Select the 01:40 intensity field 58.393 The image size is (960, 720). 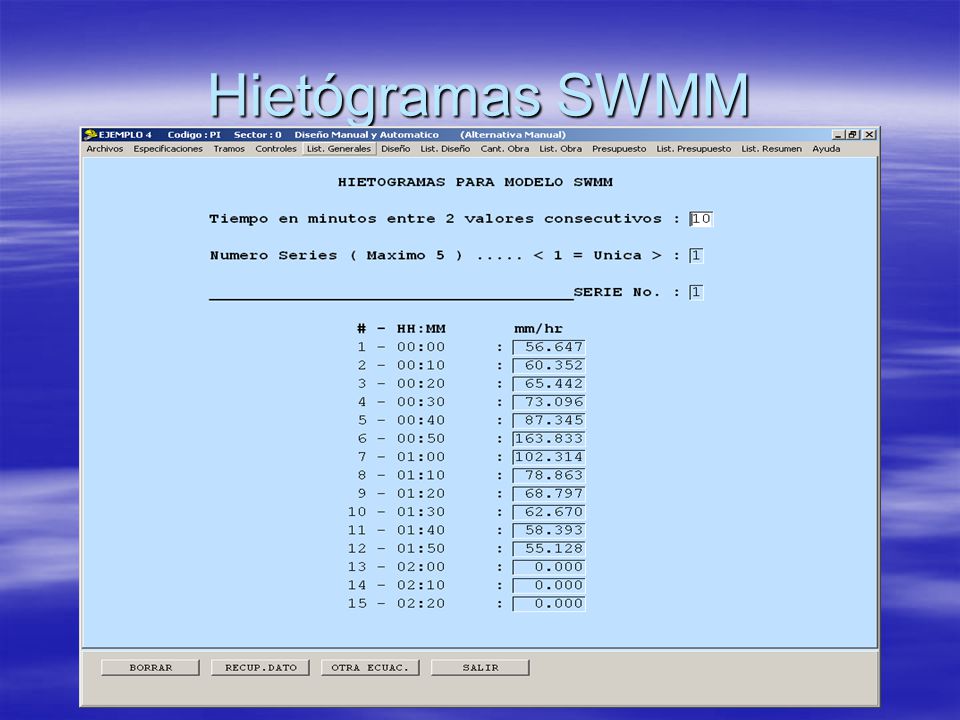coord(549,531)
